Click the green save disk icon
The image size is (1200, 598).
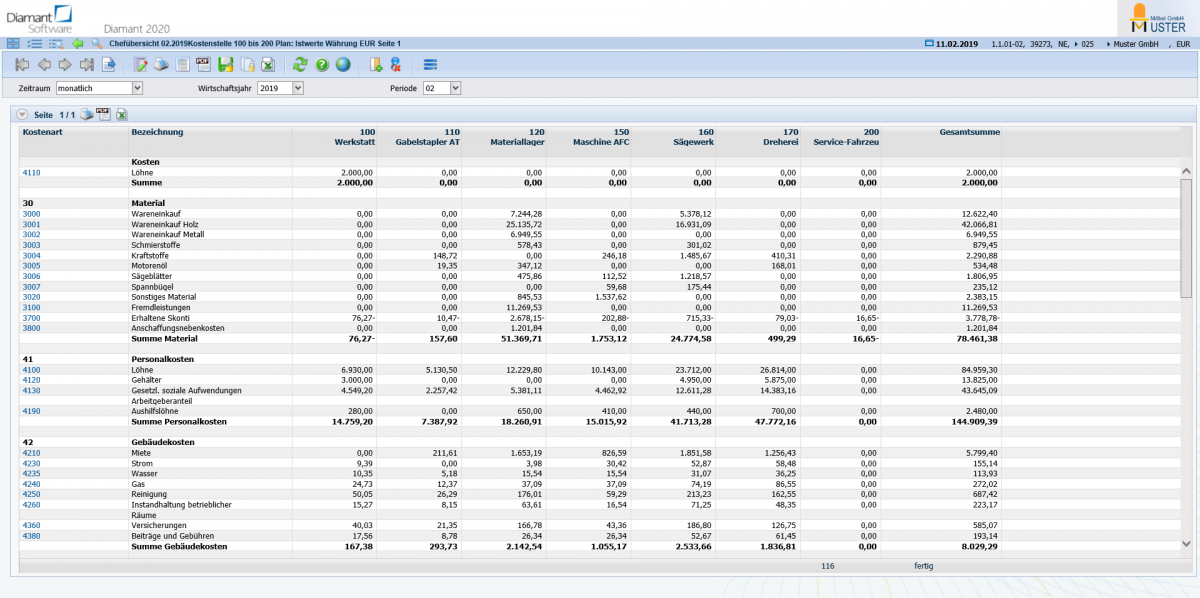click(x=225, y=65)
